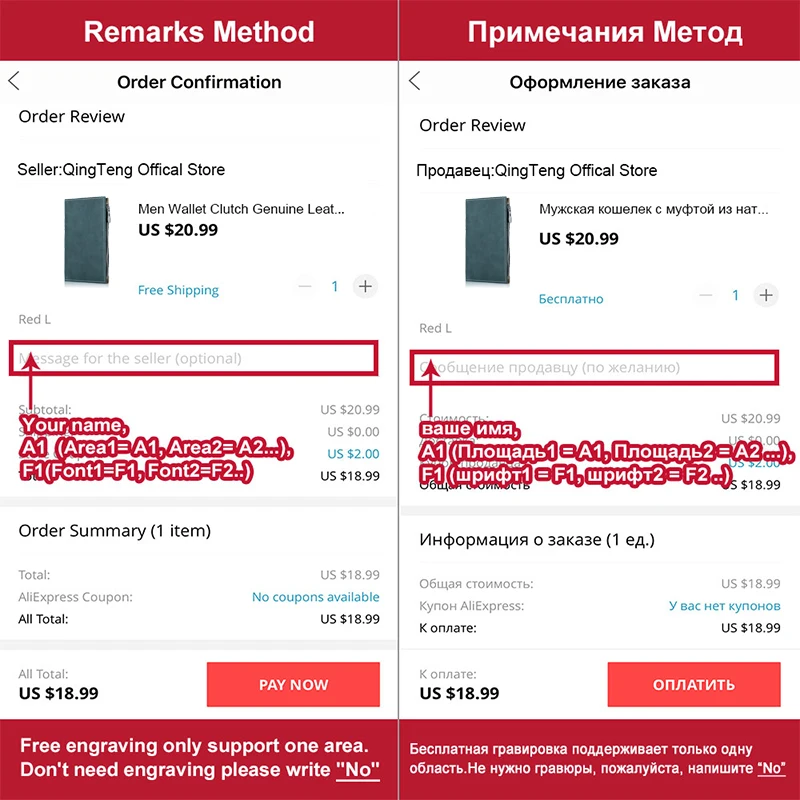Open No coupons available link
Screen dimensions: 800x800
point(315,597)
